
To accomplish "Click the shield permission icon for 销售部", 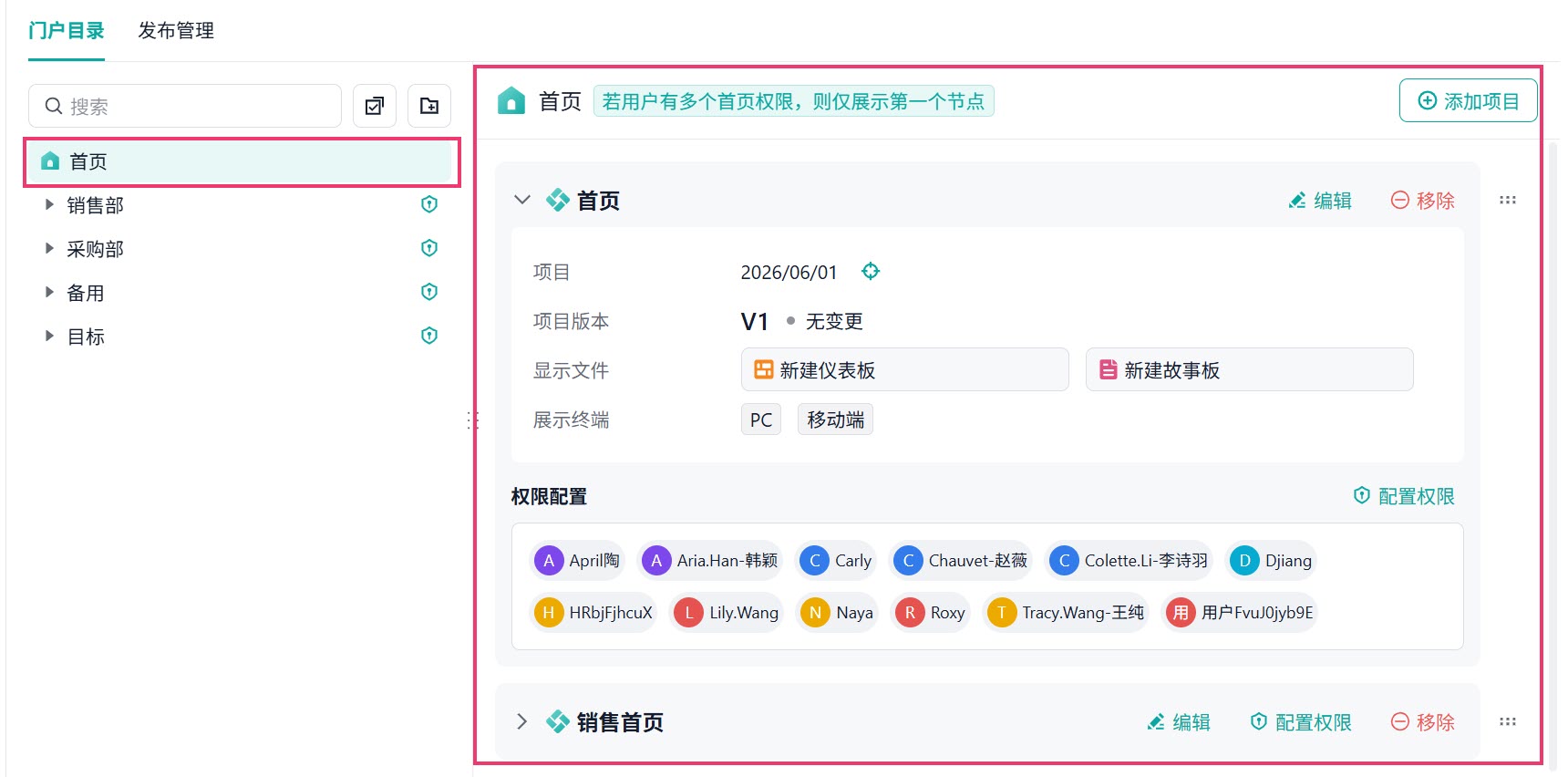I will pos(429,204).
